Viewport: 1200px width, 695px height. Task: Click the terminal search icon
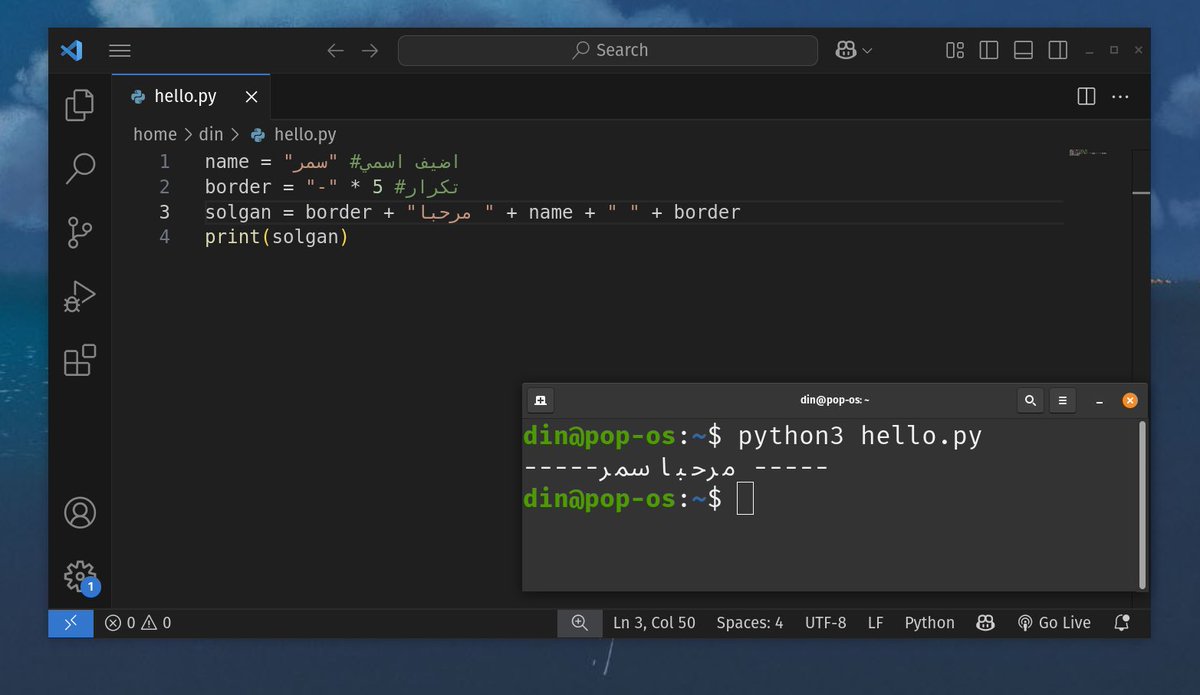tap(1030, 401)
